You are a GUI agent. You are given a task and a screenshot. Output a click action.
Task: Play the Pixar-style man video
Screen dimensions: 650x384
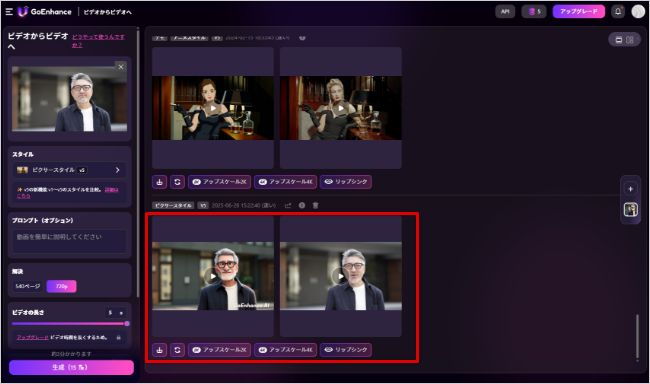213,276
